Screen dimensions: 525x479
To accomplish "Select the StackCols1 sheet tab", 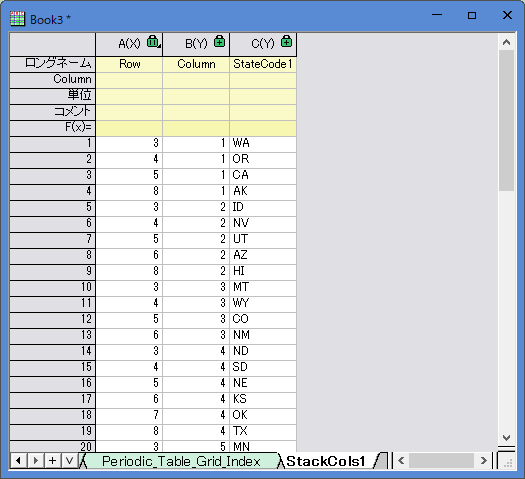I will (326, 461).
